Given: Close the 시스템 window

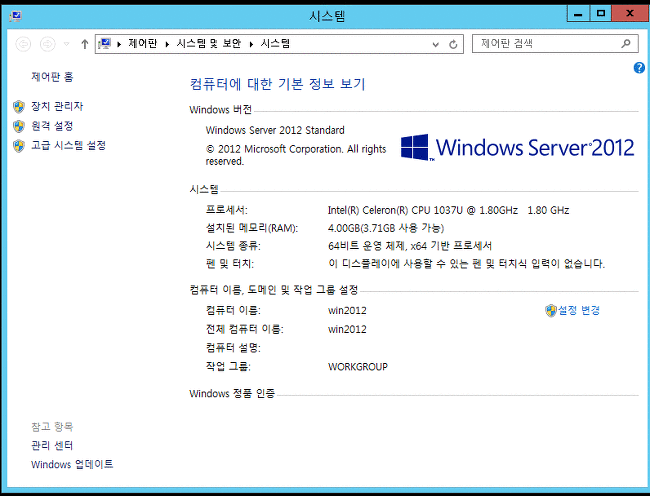Looking at the screenshot, I should coord(630,14).
